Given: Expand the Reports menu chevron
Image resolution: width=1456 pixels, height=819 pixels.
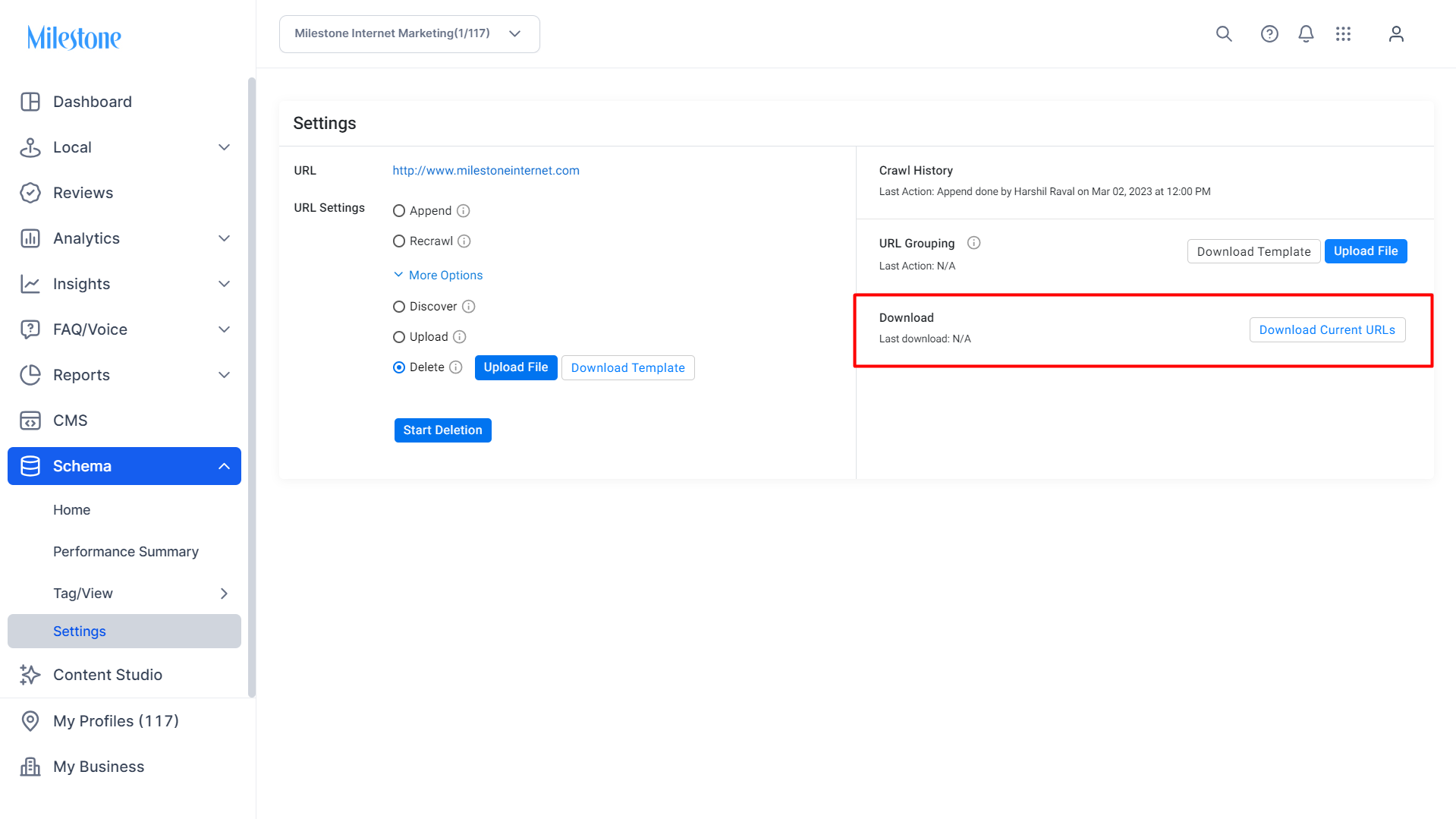Looking at the screenshot, I should point(224,375).
